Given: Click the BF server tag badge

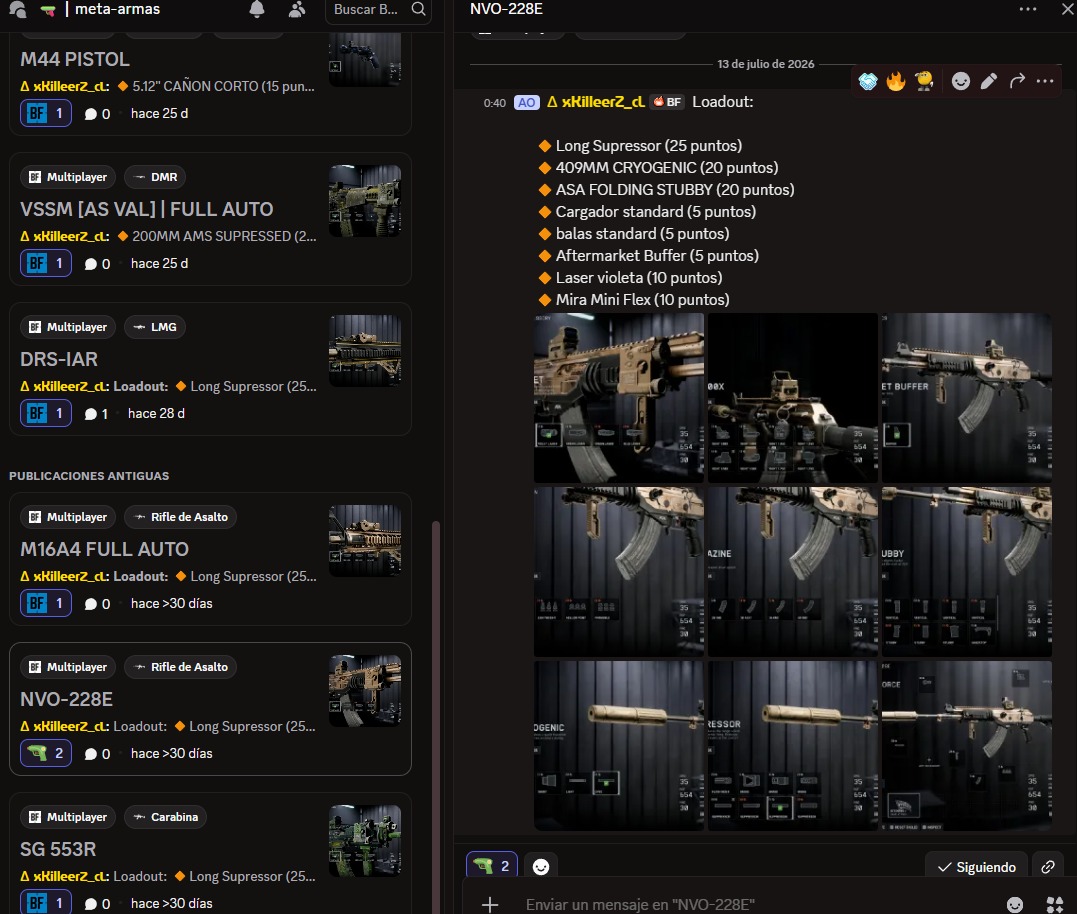Looking at the screenshot, I should click(667, 102).
